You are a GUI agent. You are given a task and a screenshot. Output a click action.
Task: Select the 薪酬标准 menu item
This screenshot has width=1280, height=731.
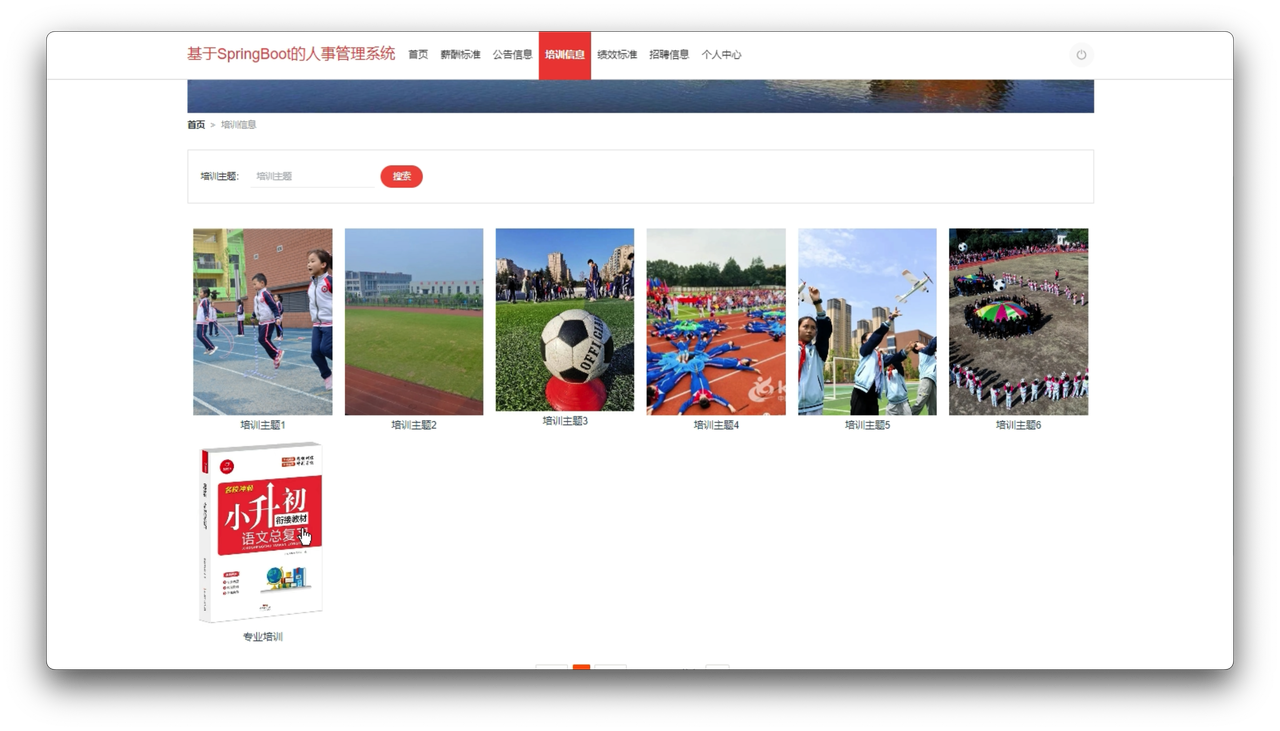pos(461,55)
